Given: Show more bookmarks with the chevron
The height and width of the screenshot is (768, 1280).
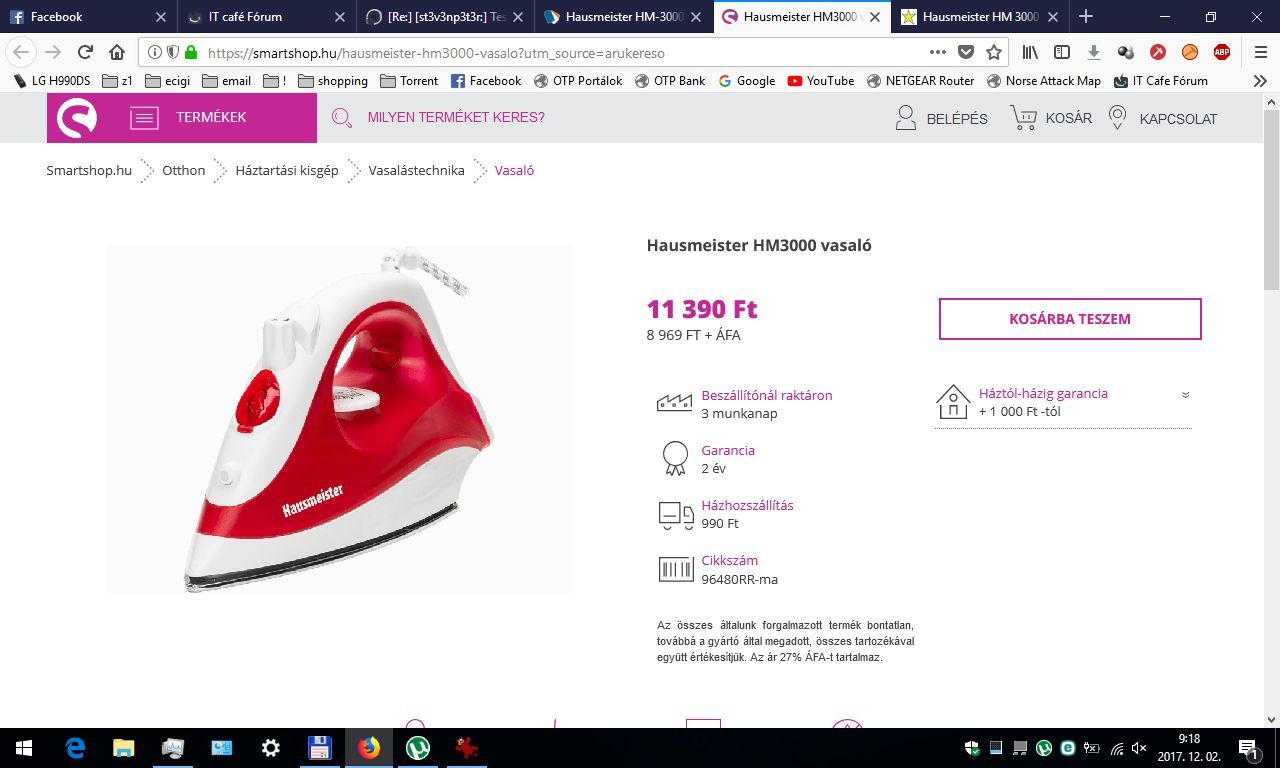Looking at the screenshot, I should [x=1260, y=81].
